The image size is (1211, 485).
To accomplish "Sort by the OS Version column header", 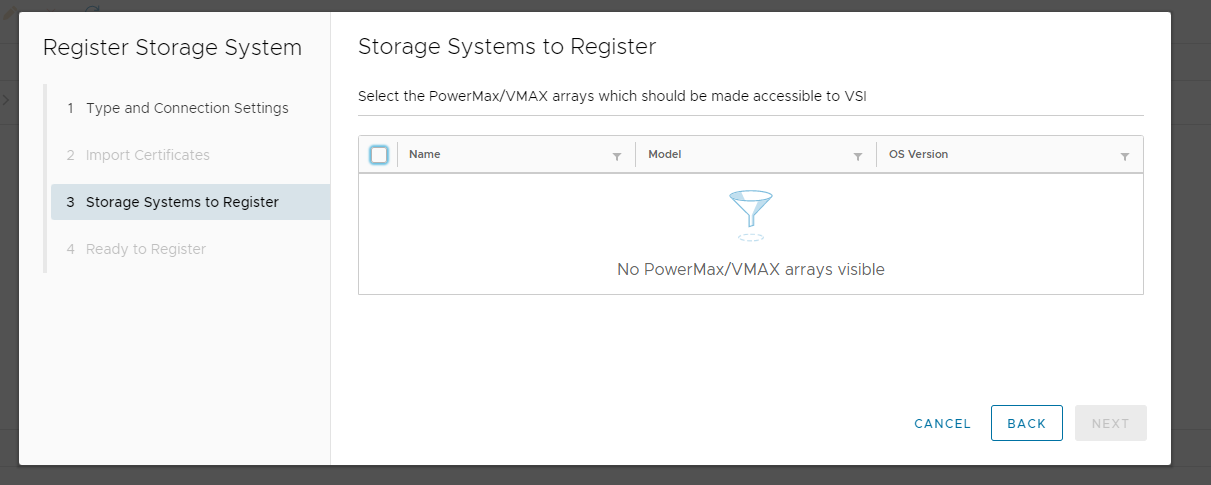I will pyautogui.click(x=918, y=155).
